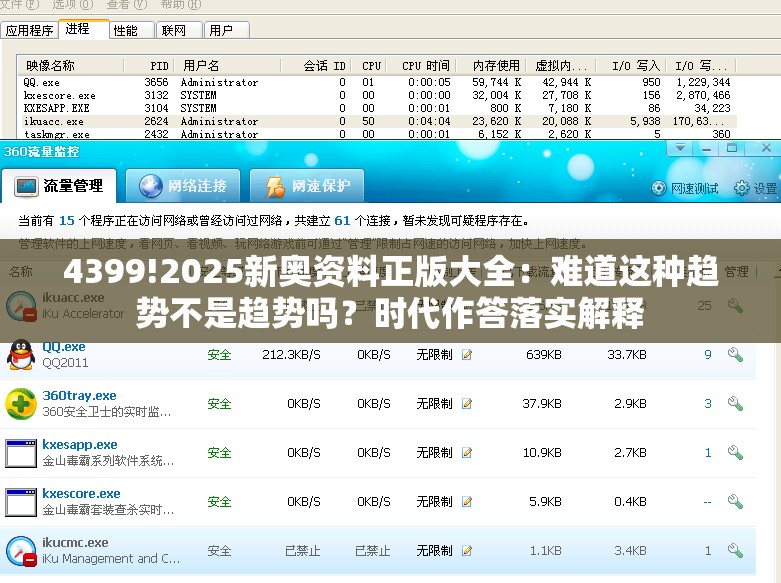Open the wrench manage icon for QQ.exe
781x583 pixels.
(735, 355)
